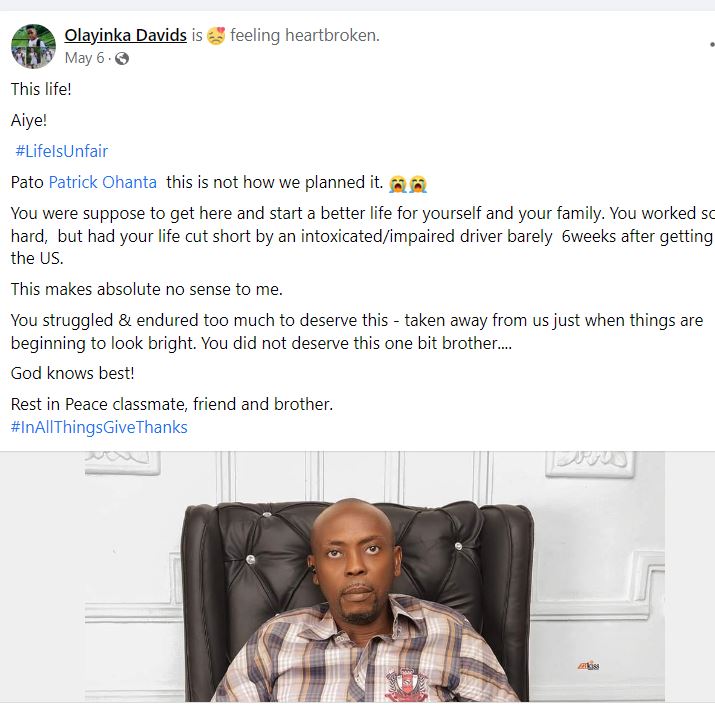715x710 pixels.
Task: Click the globe public-audience icon
Action: pos(122,58)
